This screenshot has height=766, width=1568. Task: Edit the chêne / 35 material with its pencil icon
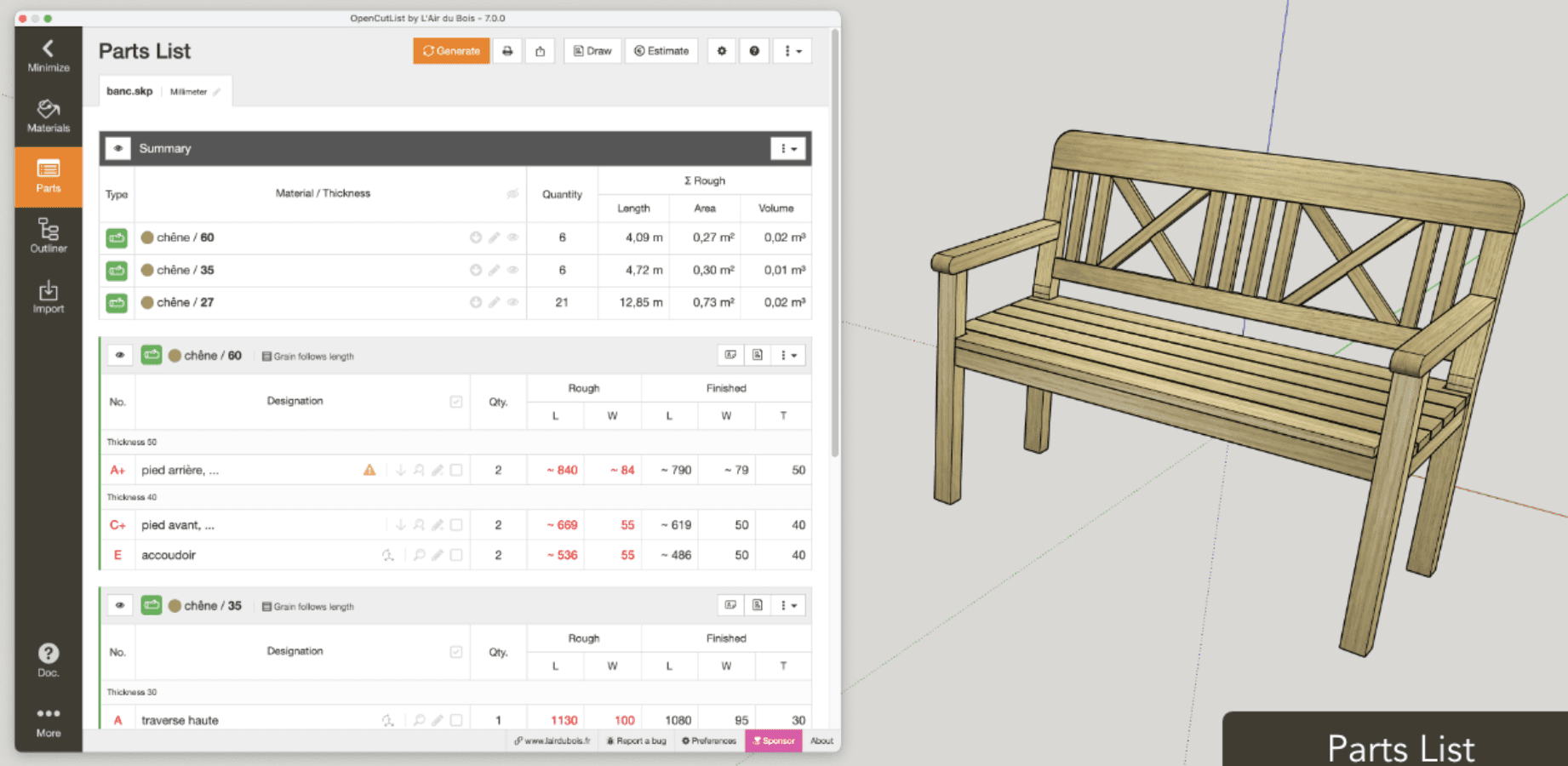494,270
